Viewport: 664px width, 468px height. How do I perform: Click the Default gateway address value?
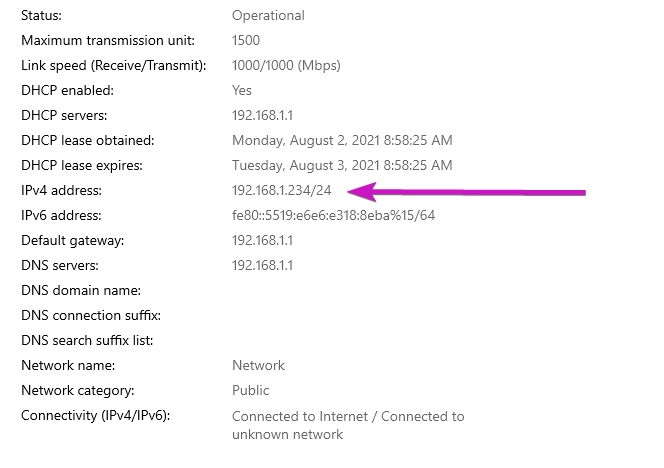point(263,241)
